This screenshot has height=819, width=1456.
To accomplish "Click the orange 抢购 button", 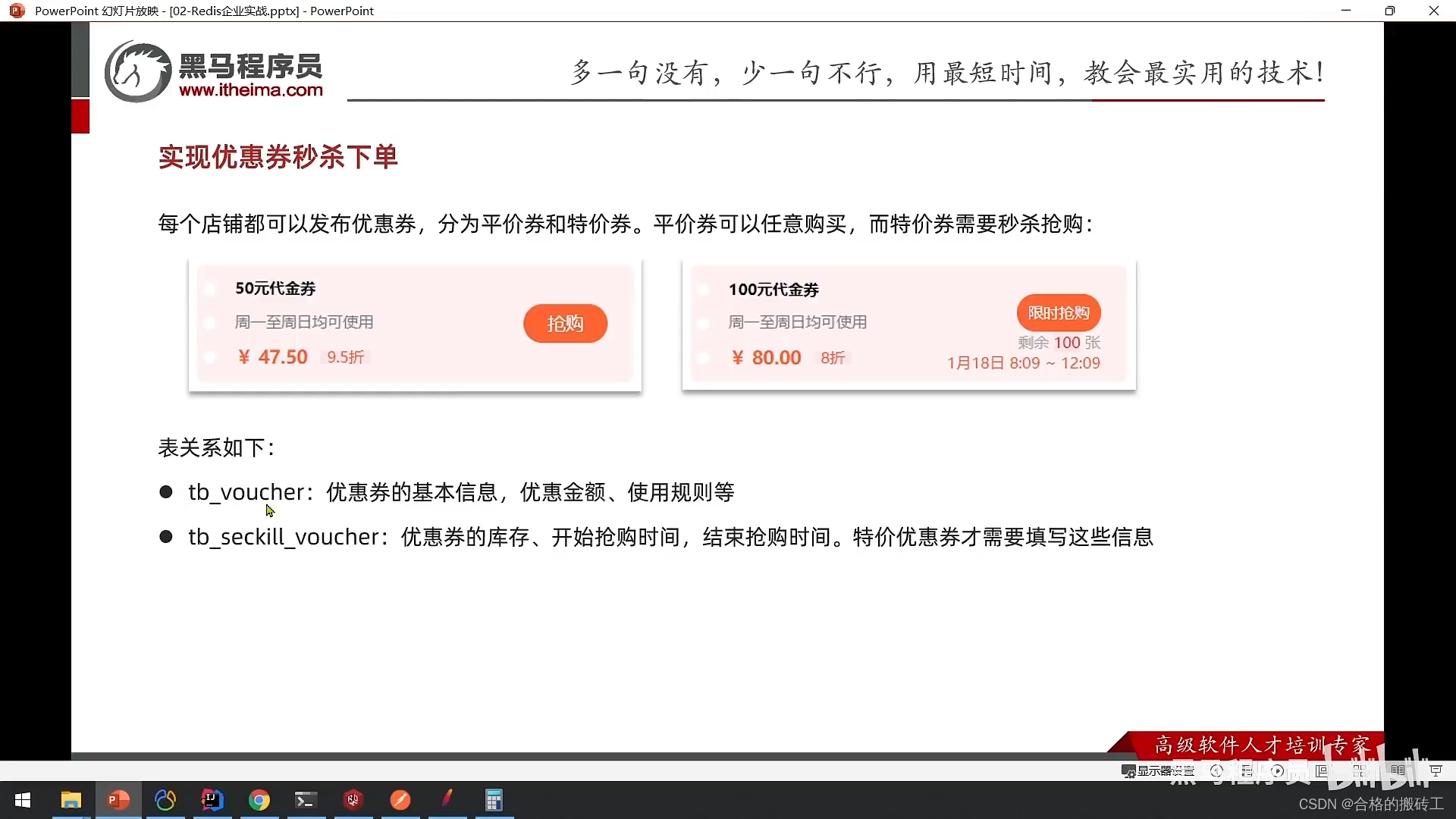I will coord(565,324).
